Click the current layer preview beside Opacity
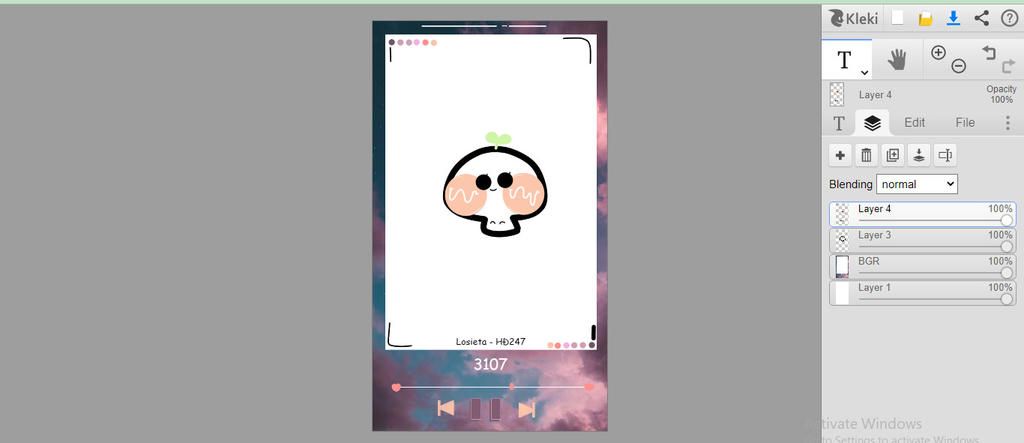The height and width of the screenshot is (443, 1024). point(837,94)
